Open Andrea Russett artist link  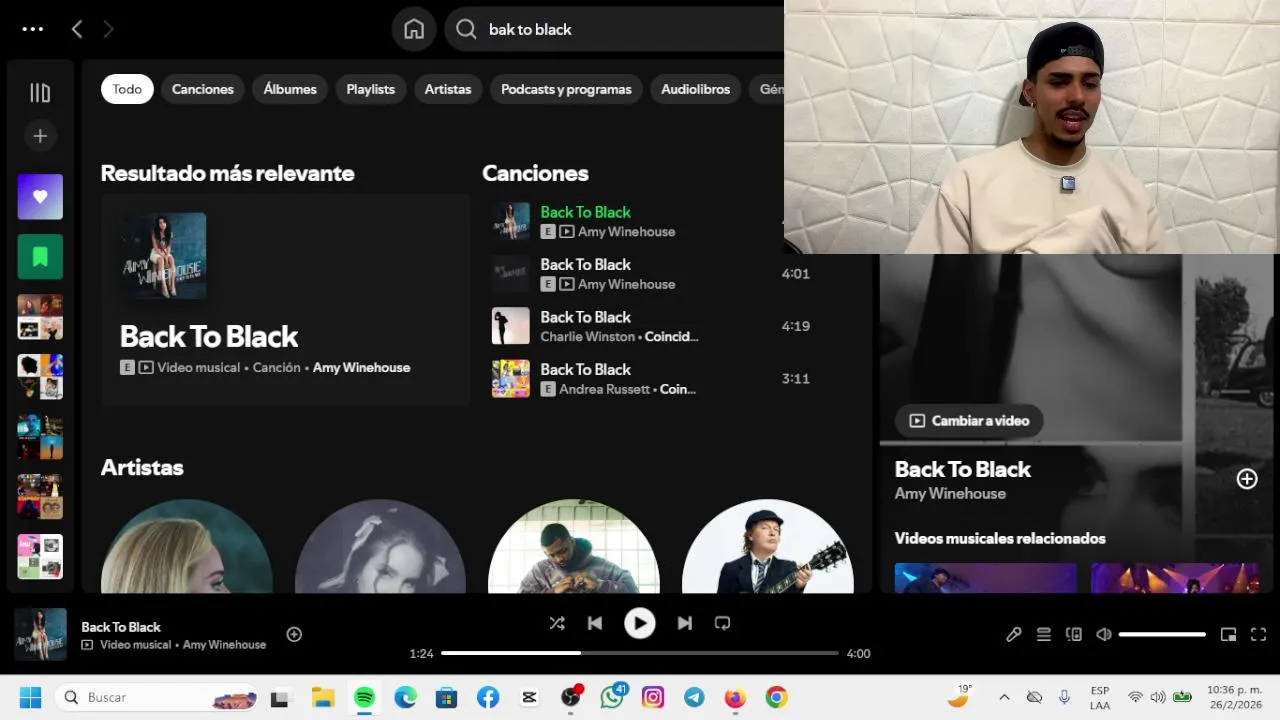pos(605,389)
